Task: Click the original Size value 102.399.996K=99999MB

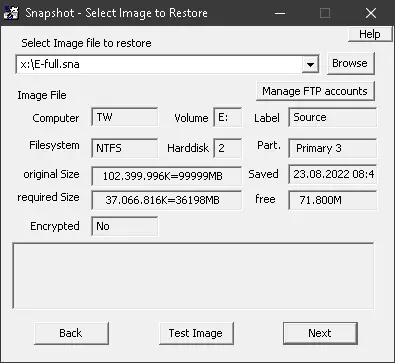Action: point(167,176)
